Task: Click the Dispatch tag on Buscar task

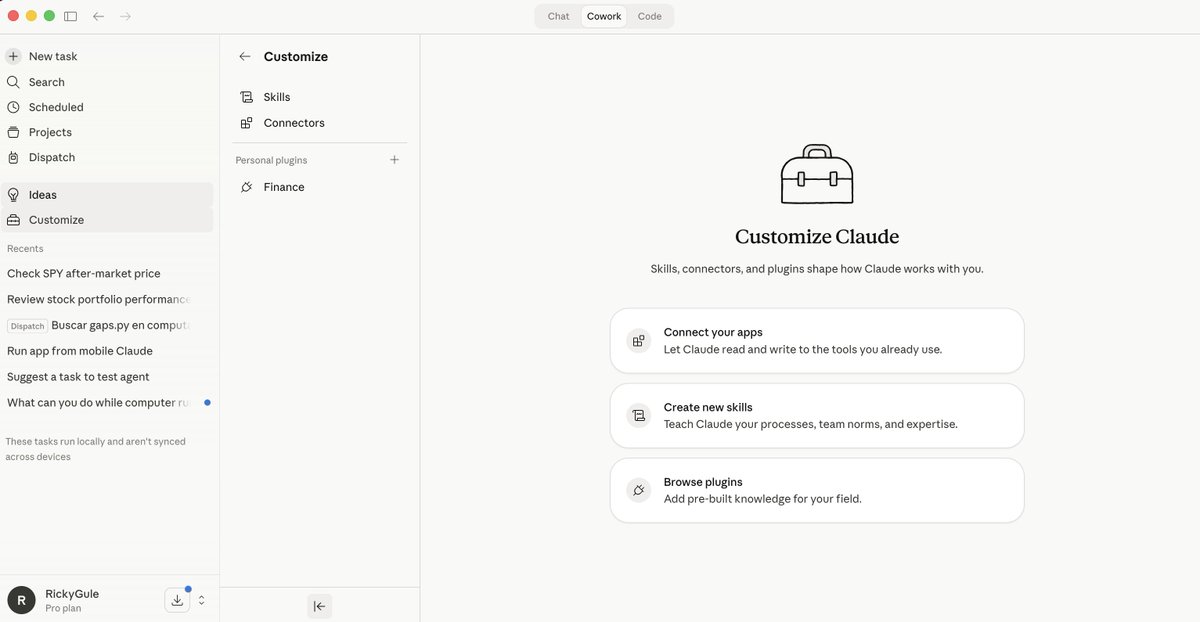Action: pyautogui.click(x=27, y=326)
